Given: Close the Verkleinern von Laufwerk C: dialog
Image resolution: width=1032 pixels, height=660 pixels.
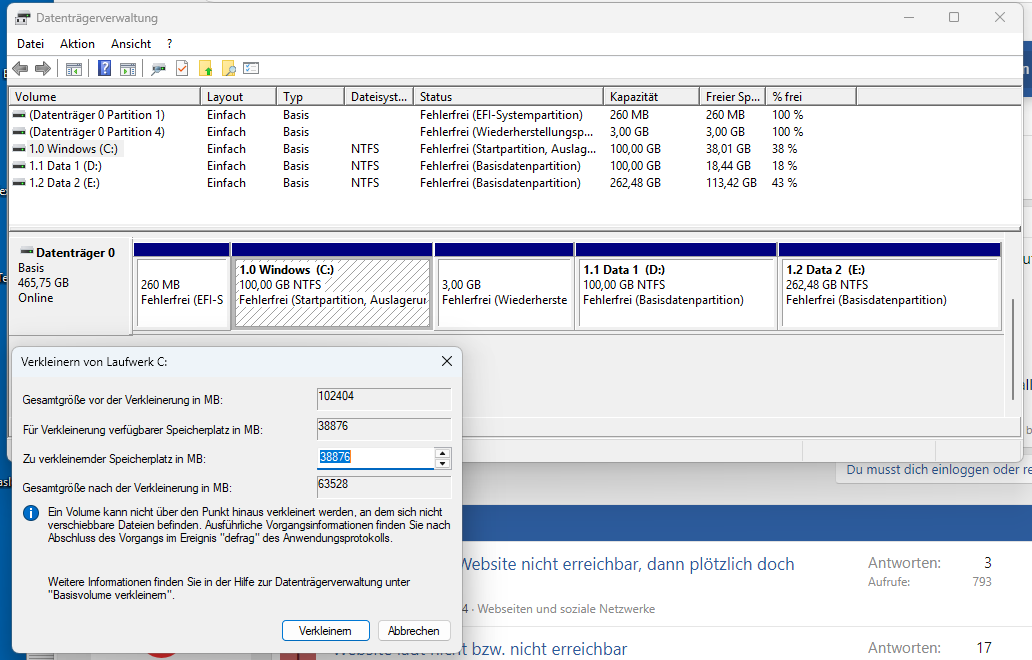Looking at the screenshot, I should coord(447,361).
